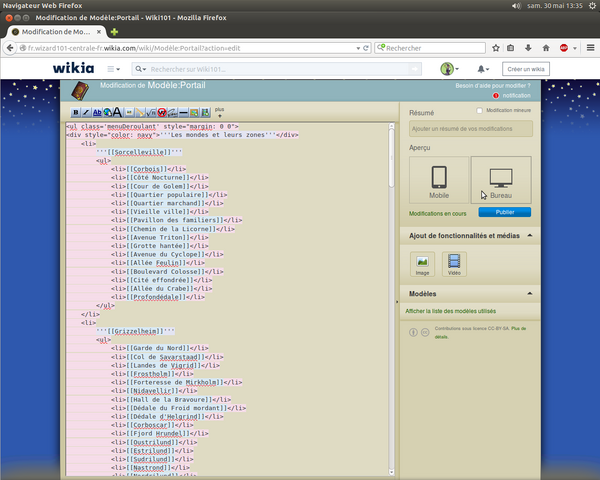Open the Firefox downloads arrow
The height and width of the screenshot is (480, 600).
click(528, 48)
